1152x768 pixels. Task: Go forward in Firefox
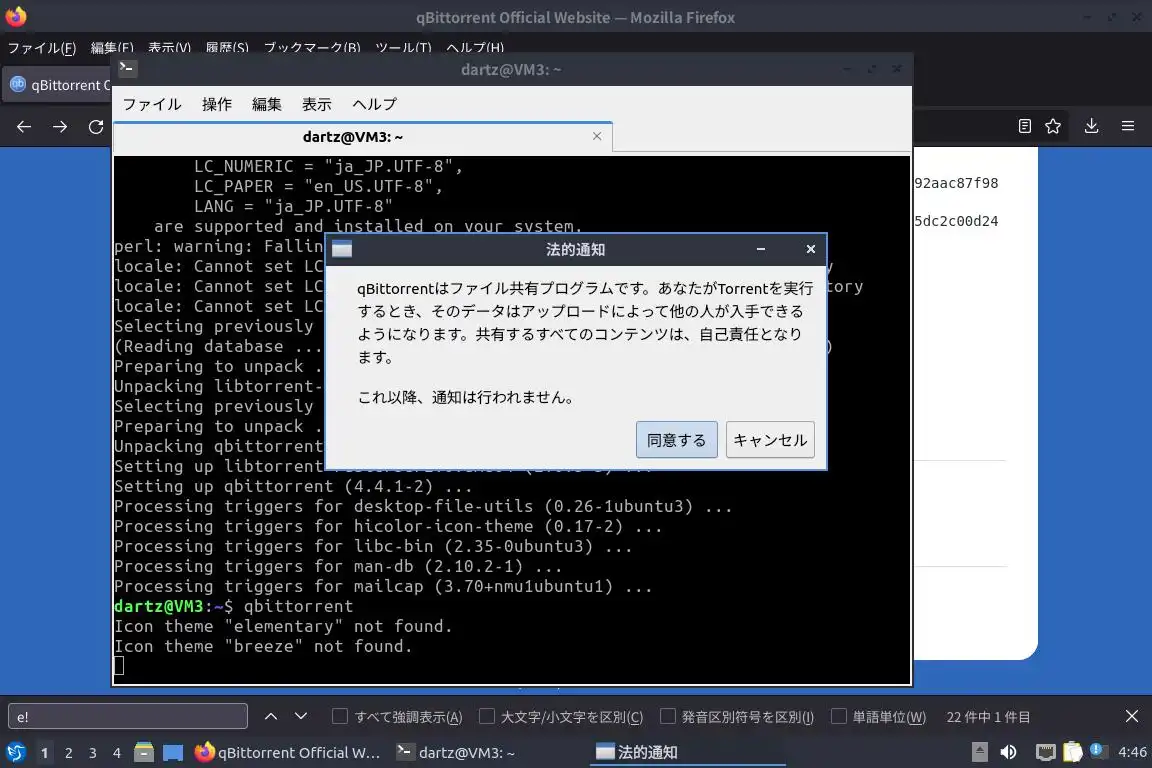tap(60, 126)
